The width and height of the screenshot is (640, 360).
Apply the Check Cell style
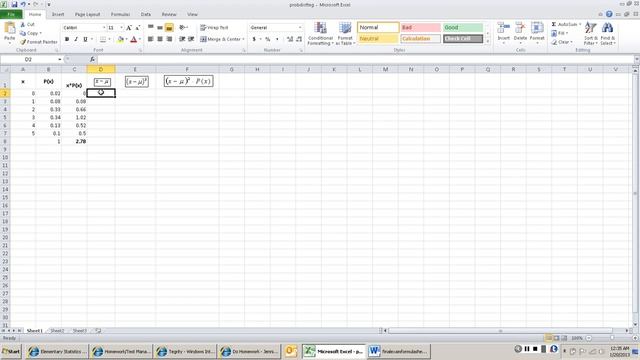463,39
